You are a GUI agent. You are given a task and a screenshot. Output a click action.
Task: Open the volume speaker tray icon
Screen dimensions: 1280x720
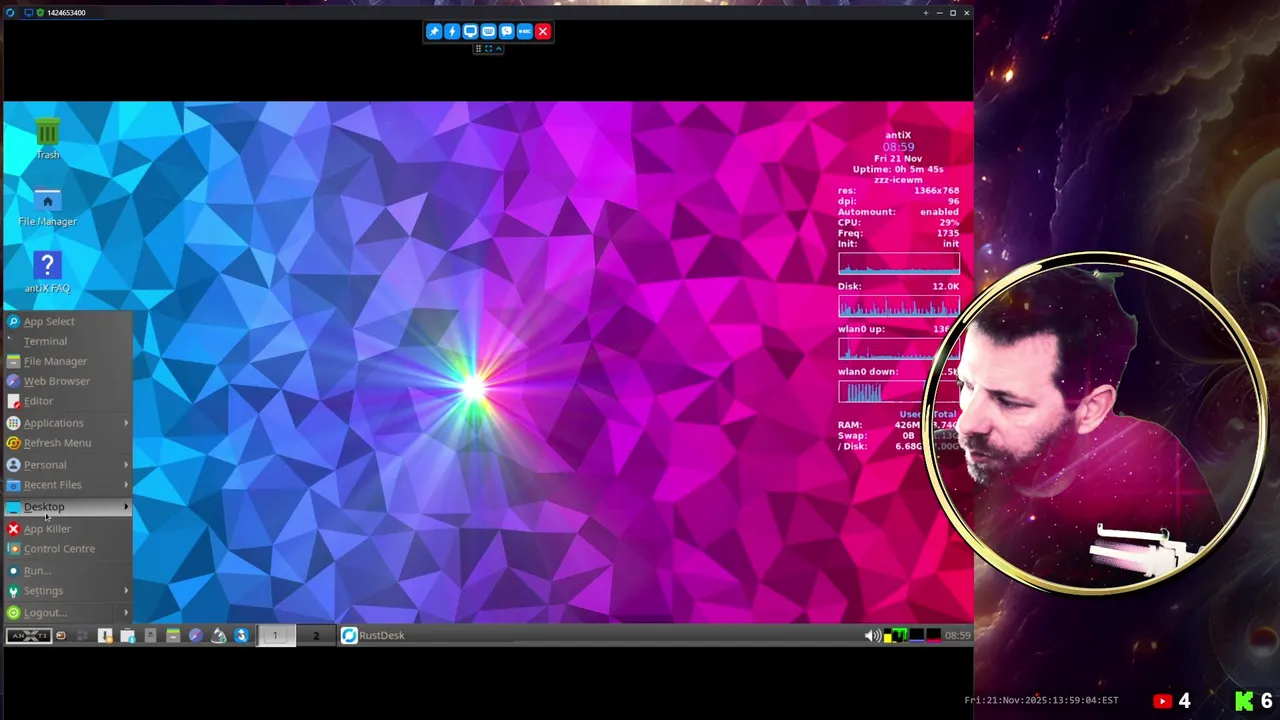point(873,635)
